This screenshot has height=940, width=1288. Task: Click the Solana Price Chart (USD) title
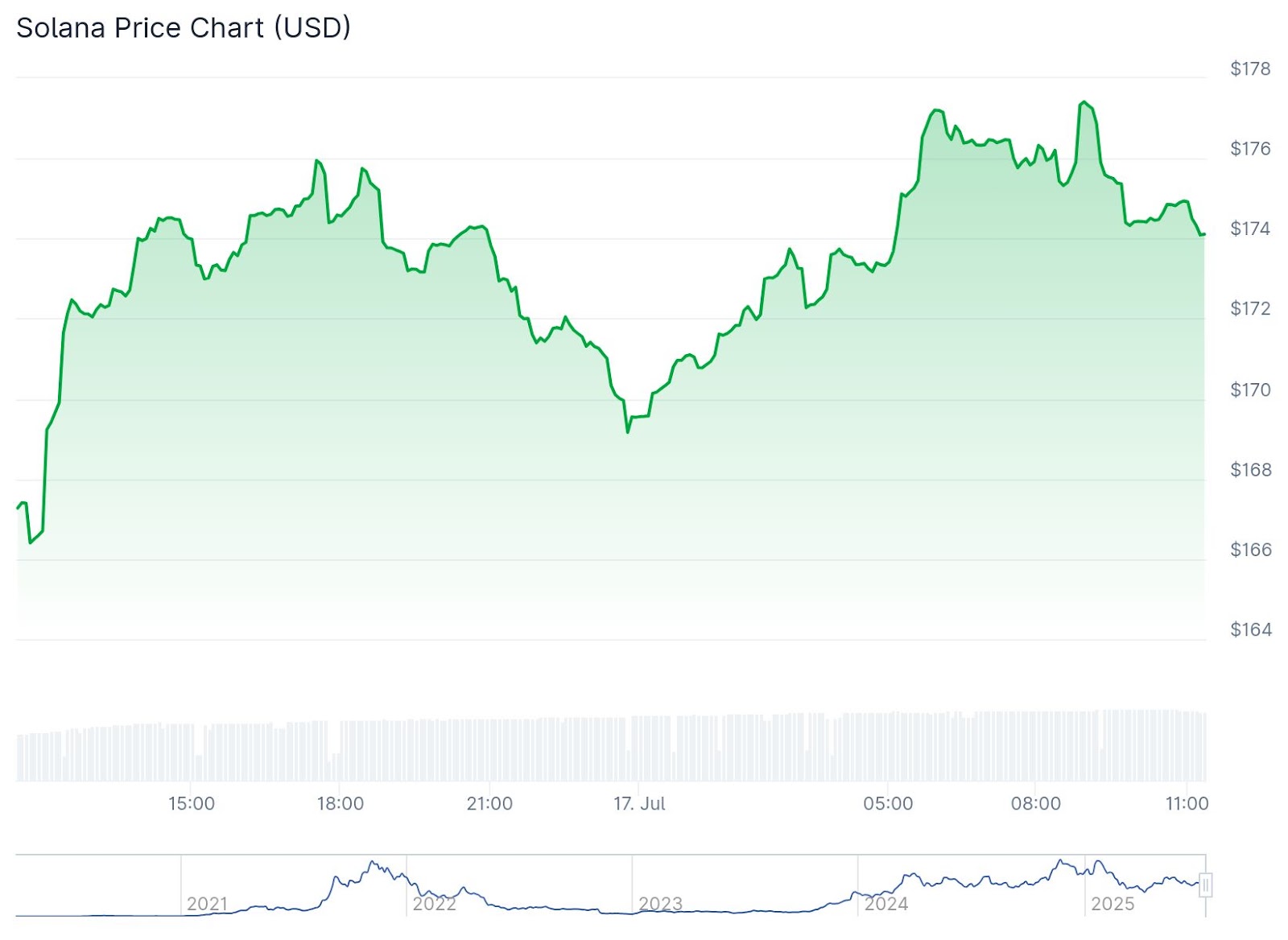coord(184,28)
